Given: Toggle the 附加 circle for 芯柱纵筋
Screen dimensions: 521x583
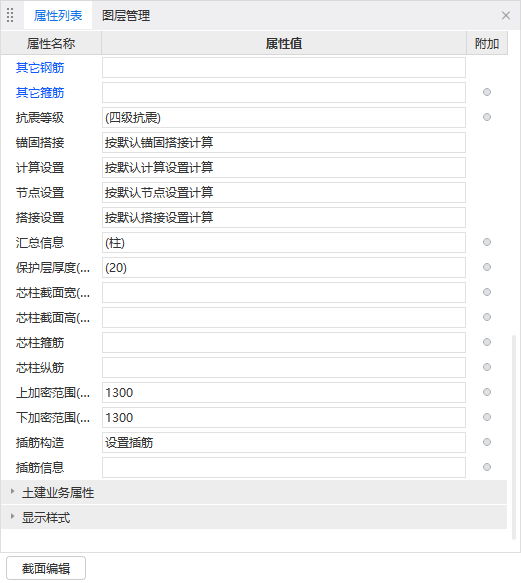Looking at the screenshot, I should pos(487,367).
